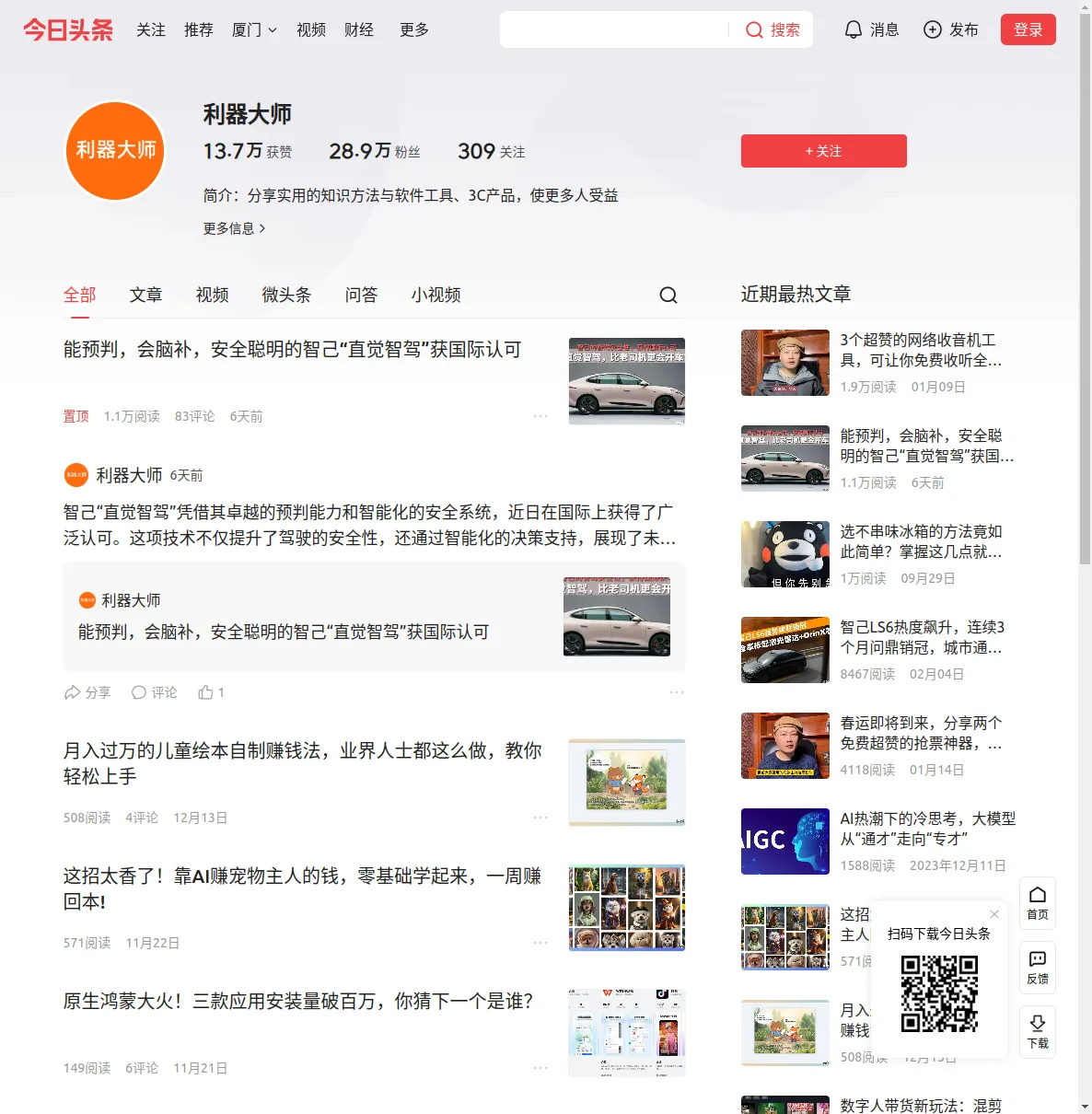Click the 发布 plus icon
The width and height of the screenshot is (1092, 1114).
(x=933, y=30)
